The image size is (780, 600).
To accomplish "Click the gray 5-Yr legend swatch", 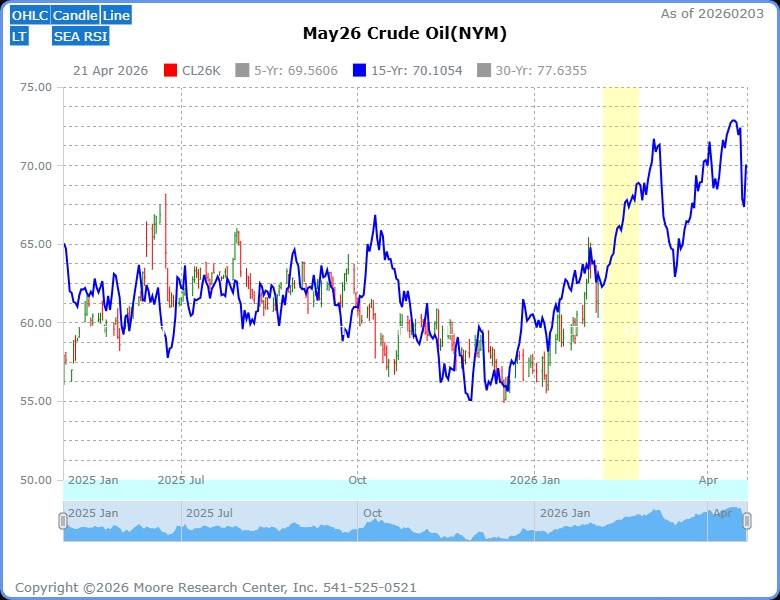I will click(242, 71).
